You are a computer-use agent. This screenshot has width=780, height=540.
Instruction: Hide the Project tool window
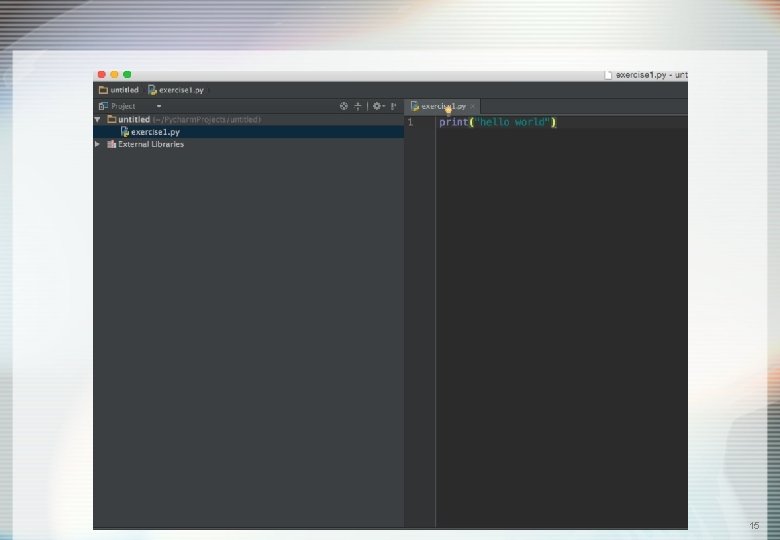393,106
